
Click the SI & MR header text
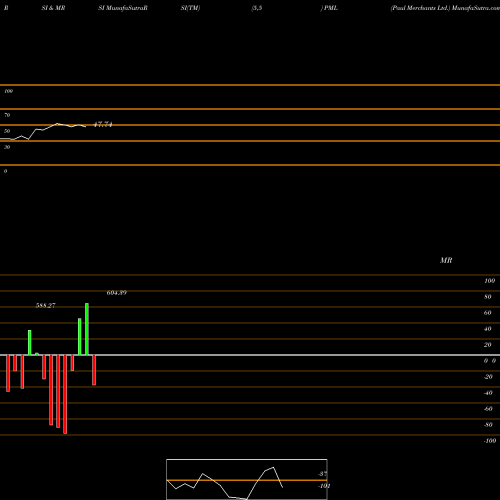pyautogui.click(x=53, y=8)
